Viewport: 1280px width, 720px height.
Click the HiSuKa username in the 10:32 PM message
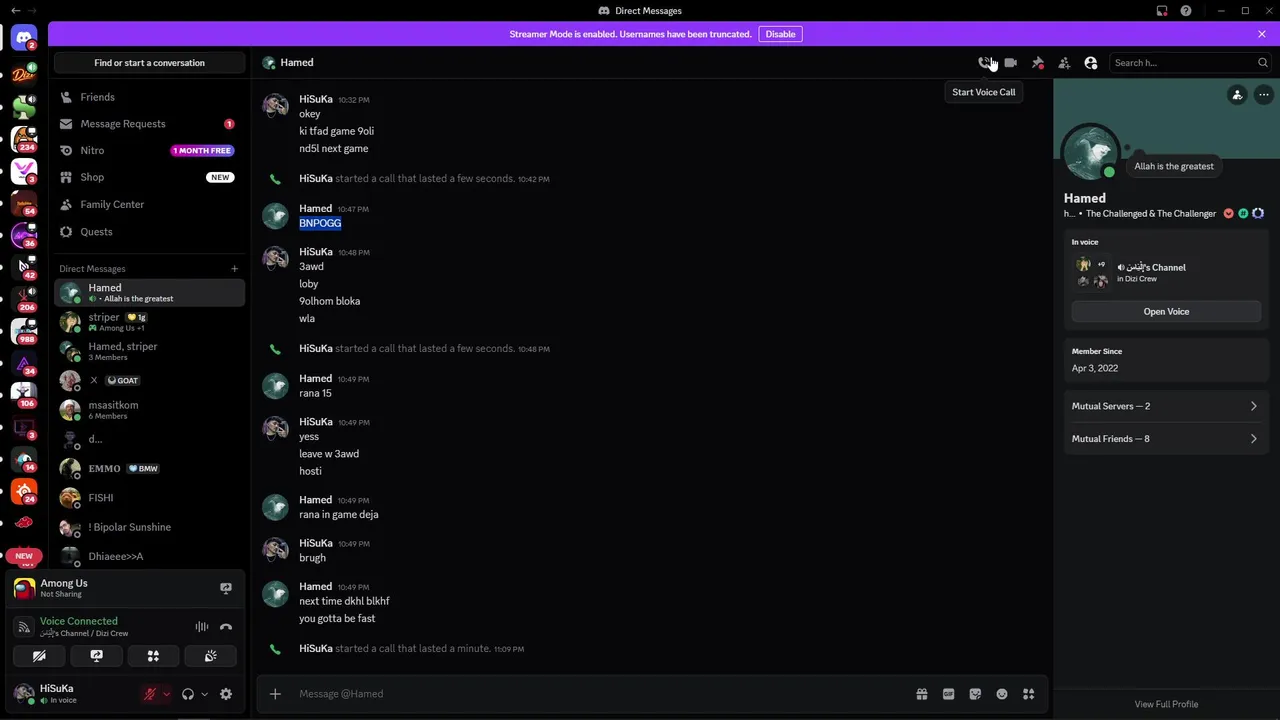316,99
